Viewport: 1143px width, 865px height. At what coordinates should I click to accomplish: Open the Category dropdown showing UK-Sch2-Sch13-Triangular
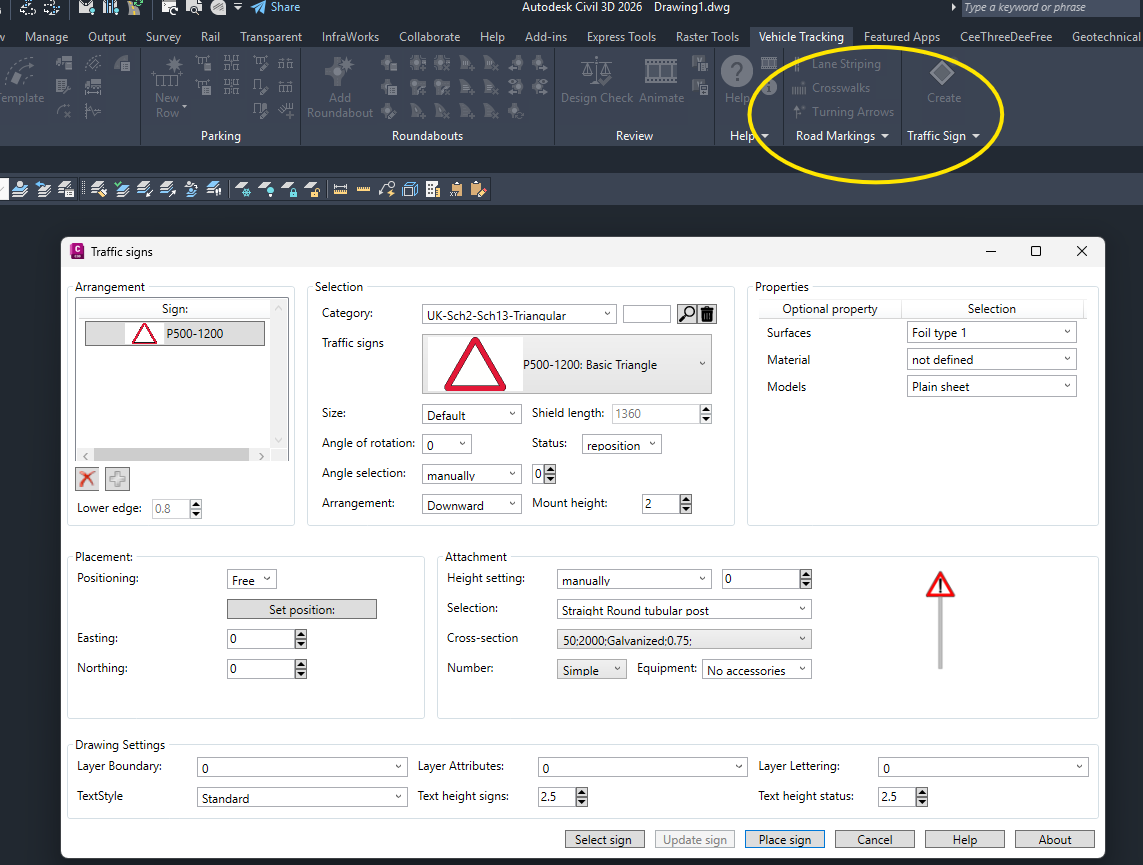click(608, 313)
